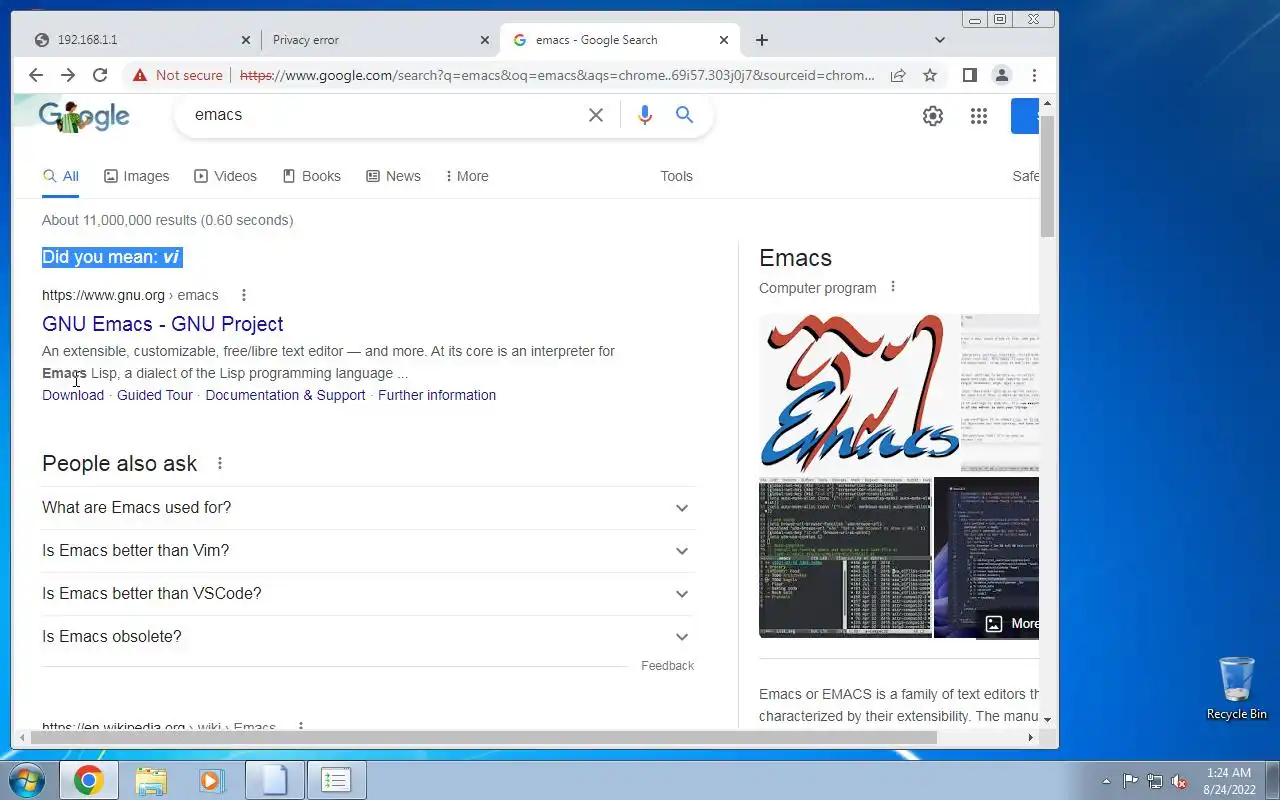Screen dimensions: 1280x800
Task: Go back with the browser back arrow
Action: coord(36,75)
